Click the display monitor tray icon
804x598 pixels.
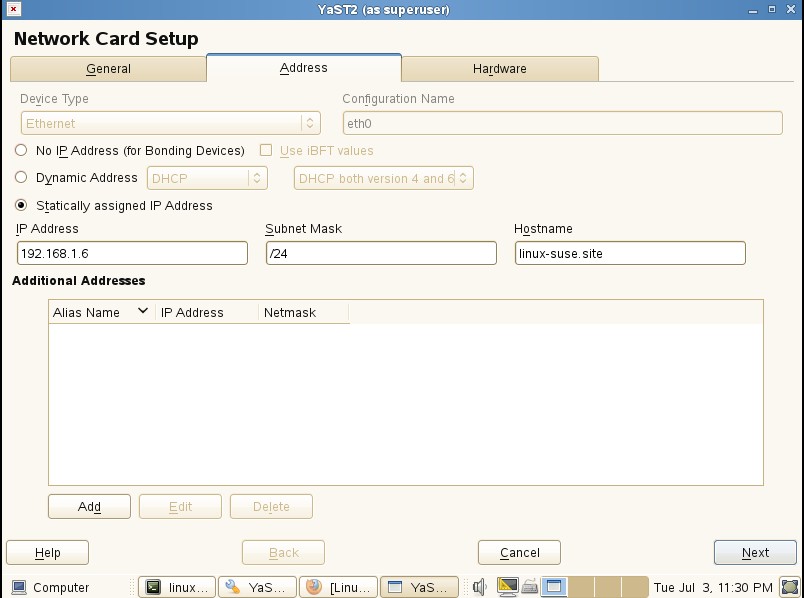tap(508, 587)
